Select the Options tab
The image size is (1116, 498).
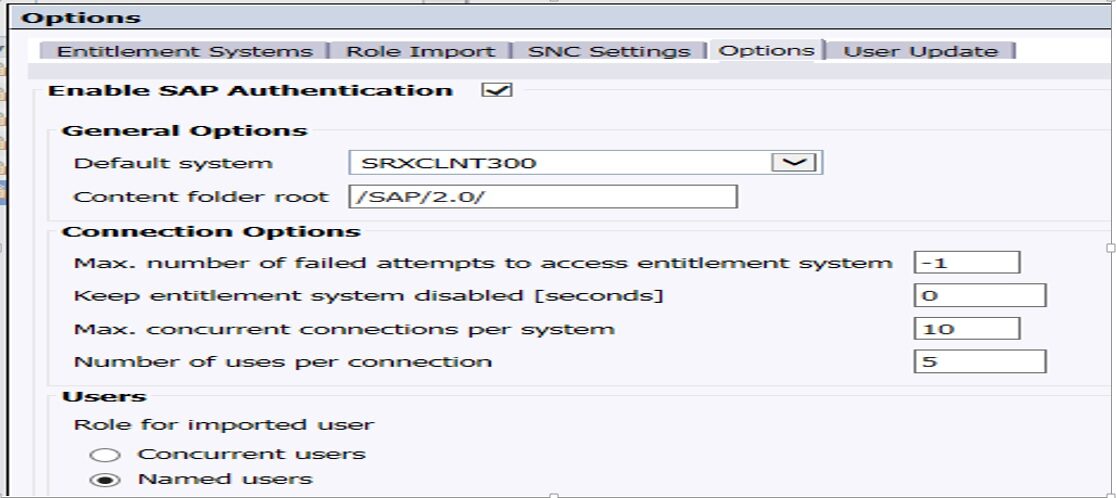[766, 50]
